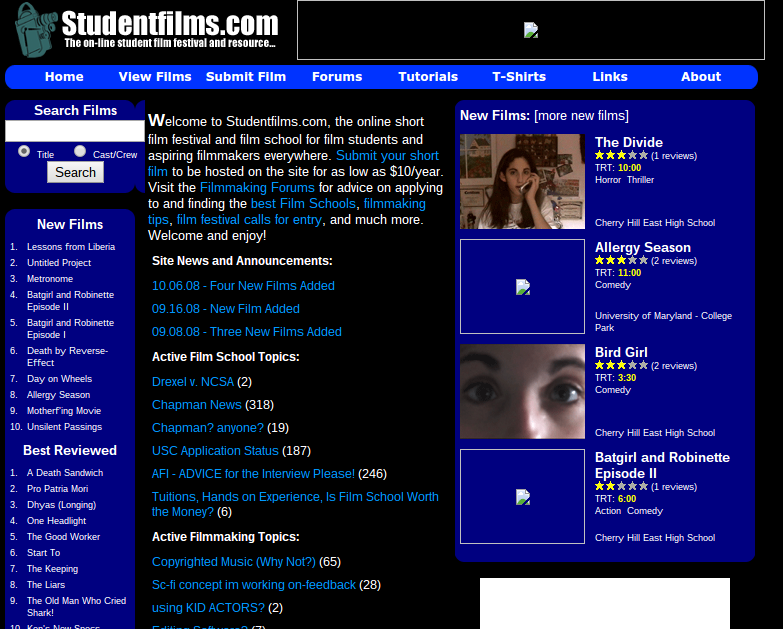Open the Tutorials navigation item

[x=428, y=77]
